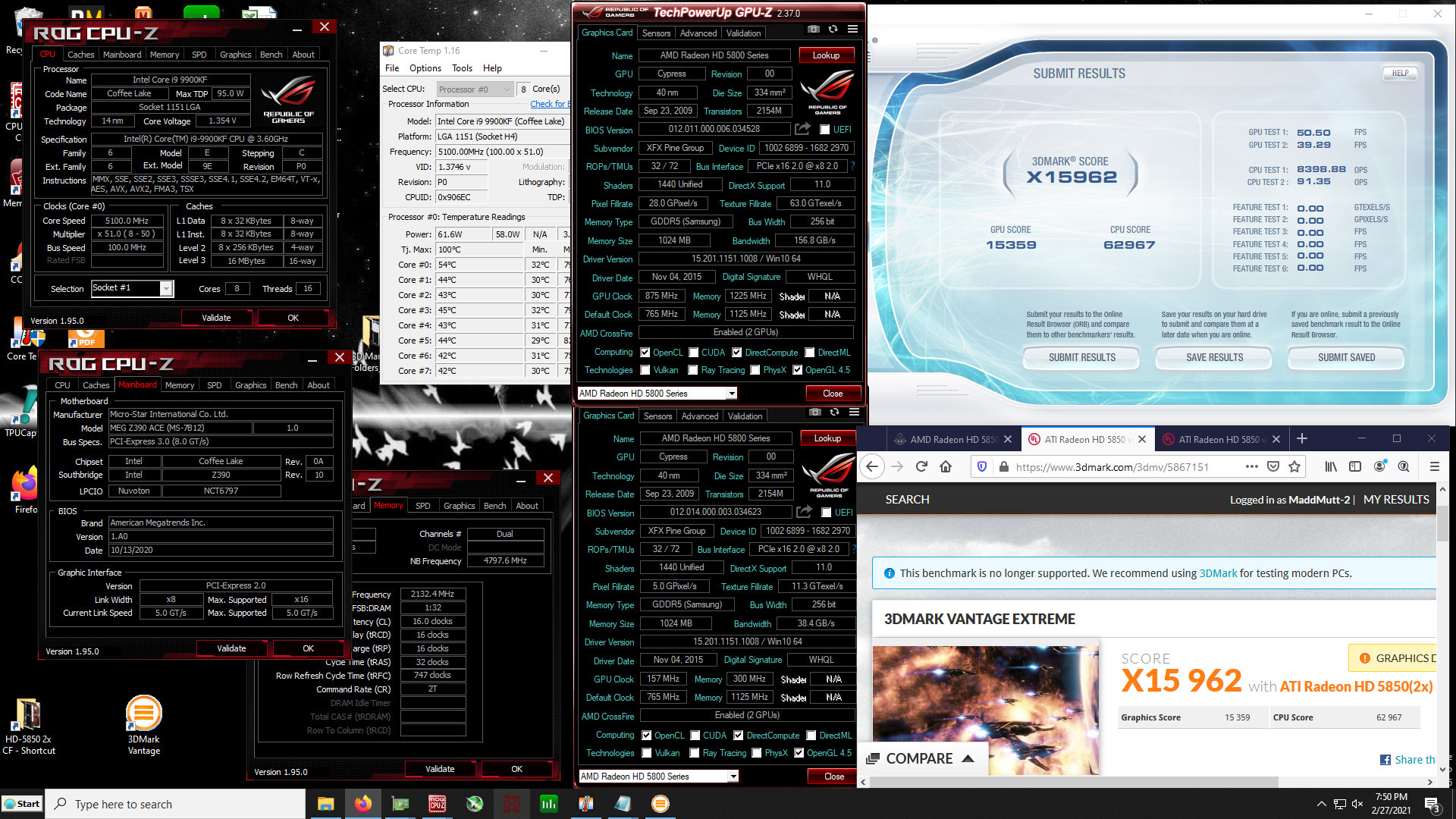Viewport: 1456px width, 819px height.
Task: Save page to Pocket
Action: tap(1273, 467)
